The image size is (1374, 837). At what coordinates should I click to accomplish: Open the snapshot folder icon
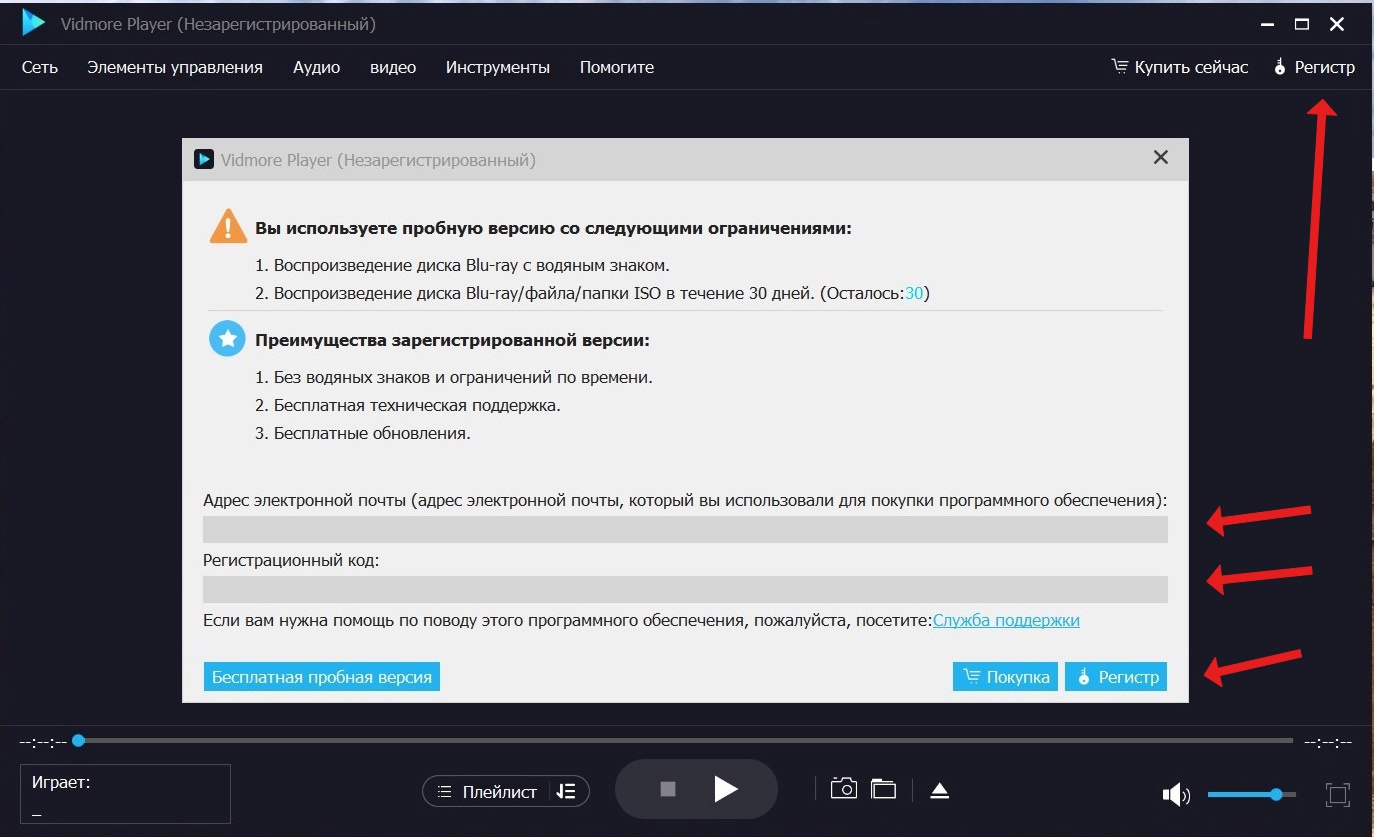point(883,789)
